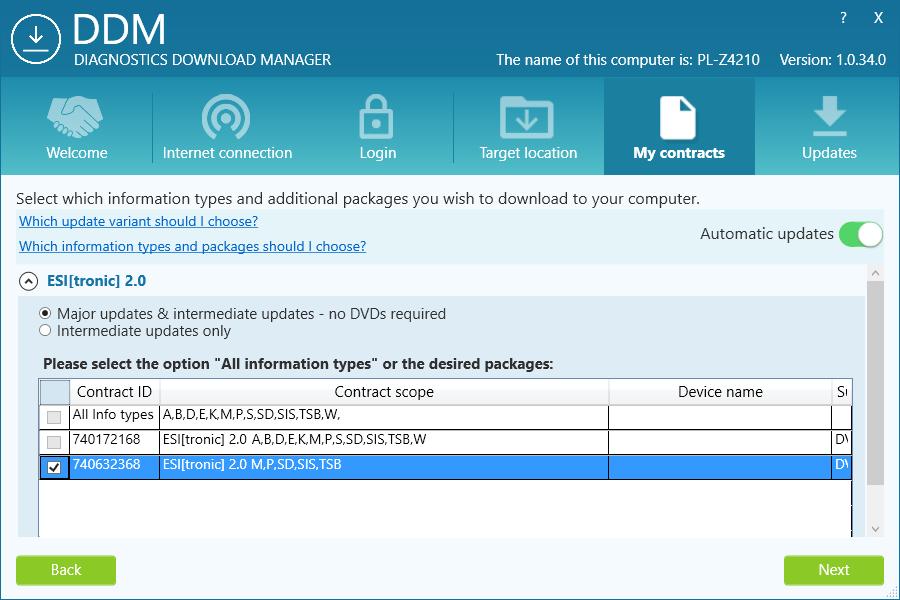Close DDM with the X button

[878, 18]
